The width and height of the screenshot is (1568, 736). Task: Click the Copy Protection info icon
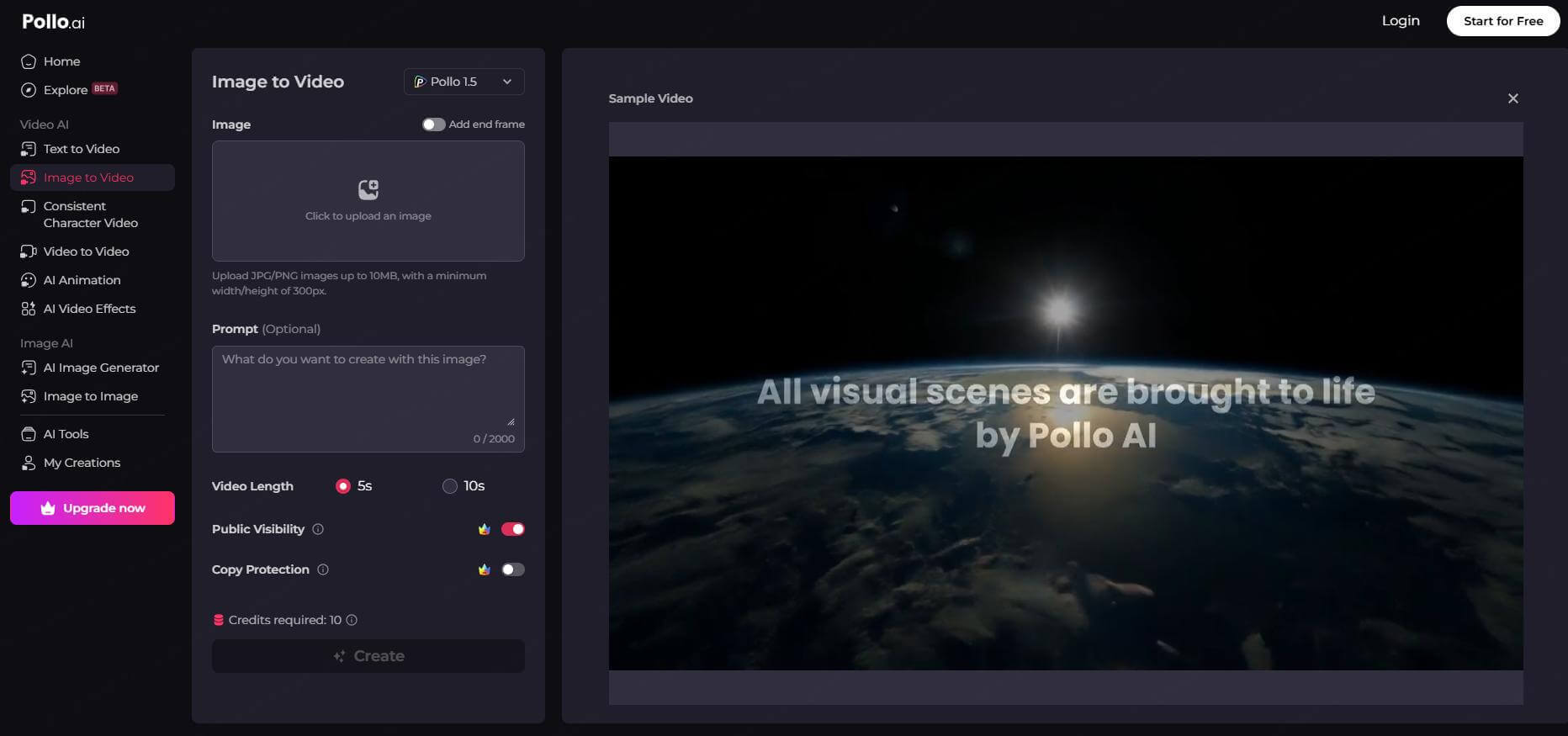(x=323, y=569)
